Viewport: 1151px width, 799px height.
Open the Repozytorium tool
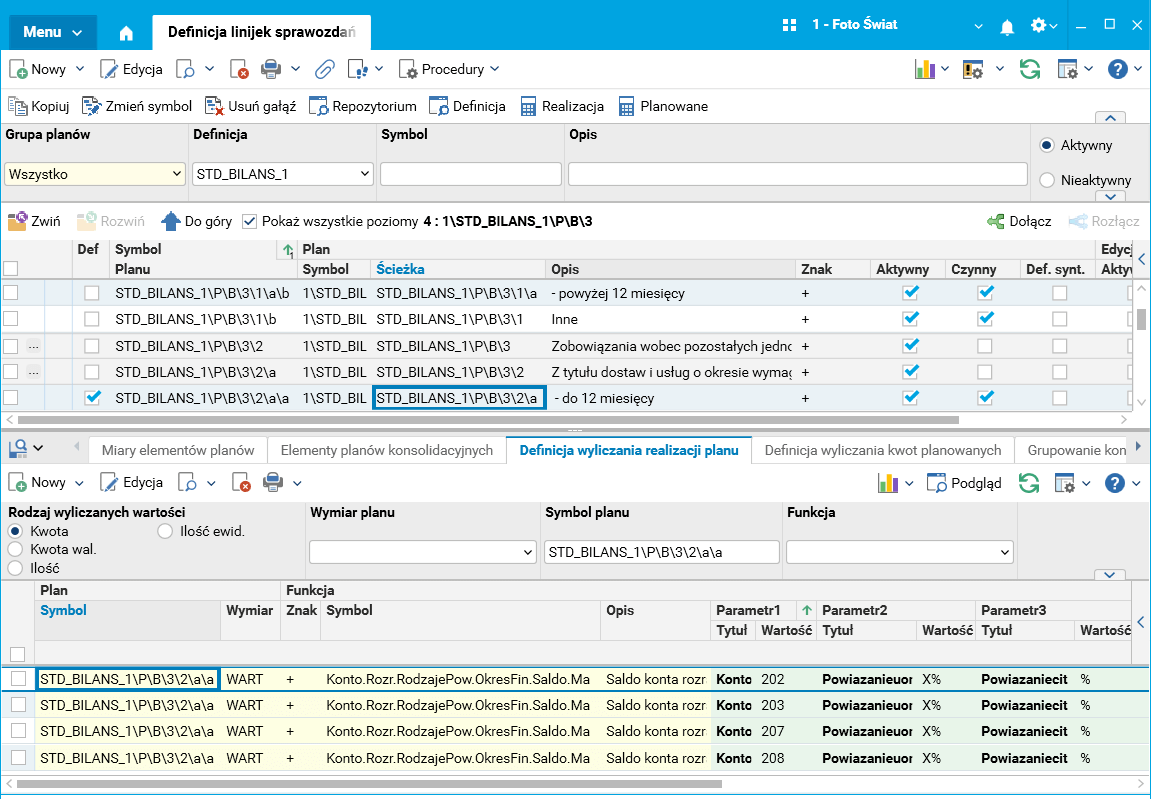[362, 106]
